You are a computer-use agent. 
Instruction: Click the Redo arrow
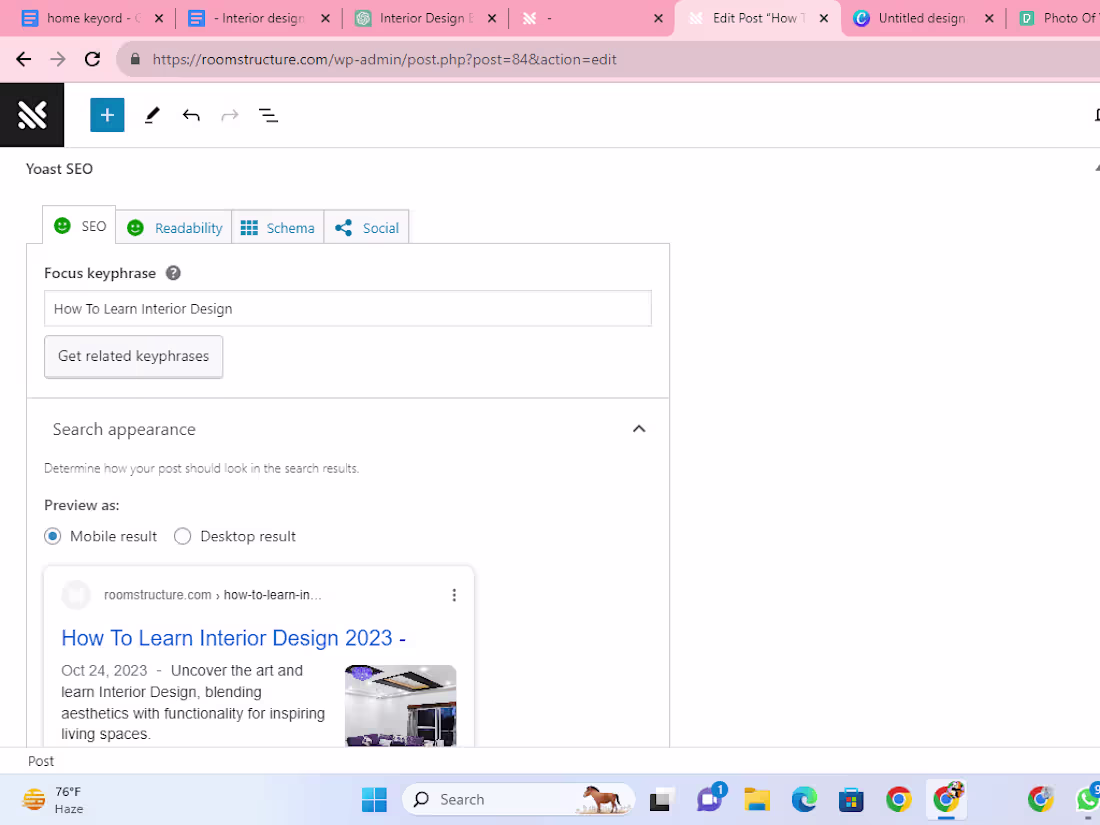[x=230, y=115]
